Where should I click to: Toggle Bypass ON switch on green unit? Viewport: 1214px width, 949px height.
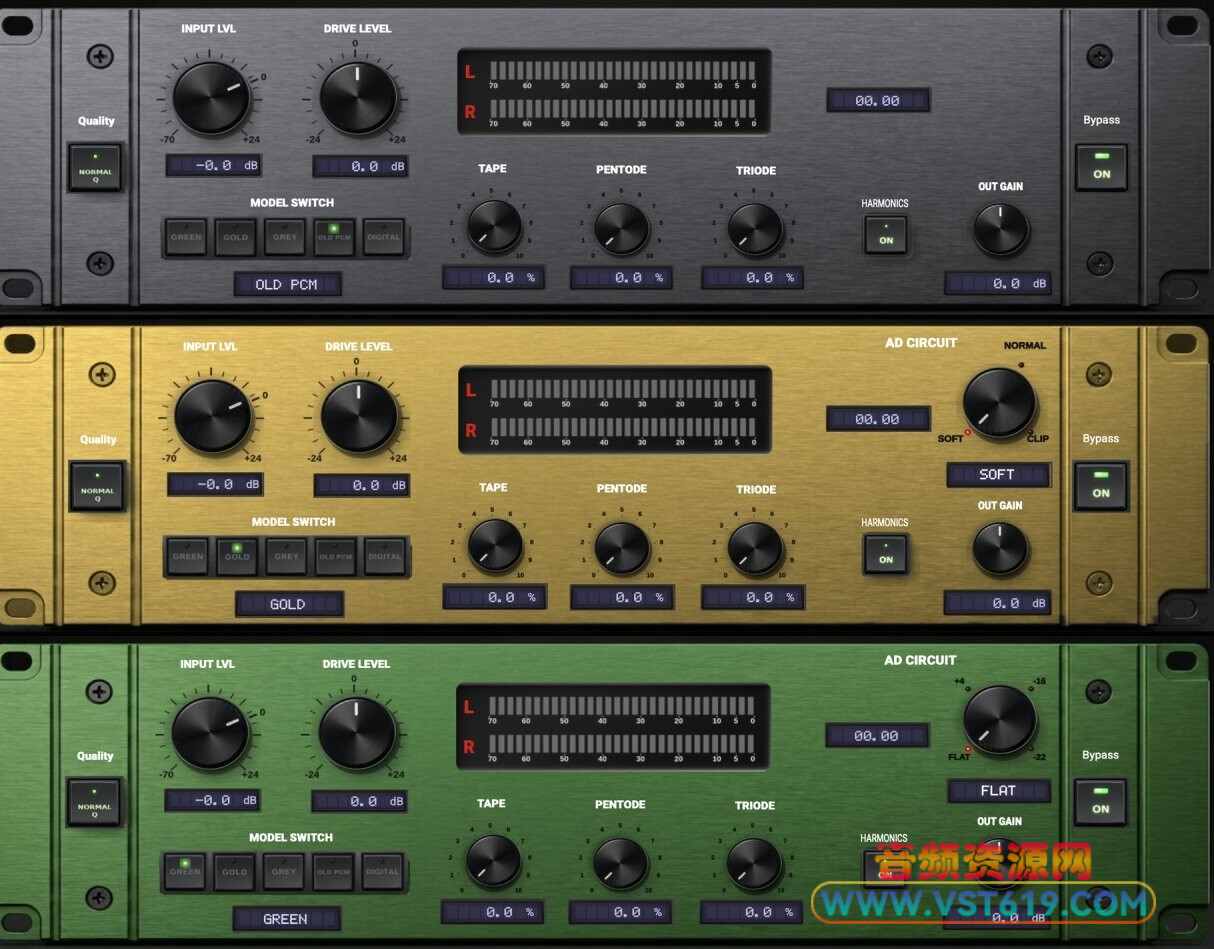coord(1100,802)
